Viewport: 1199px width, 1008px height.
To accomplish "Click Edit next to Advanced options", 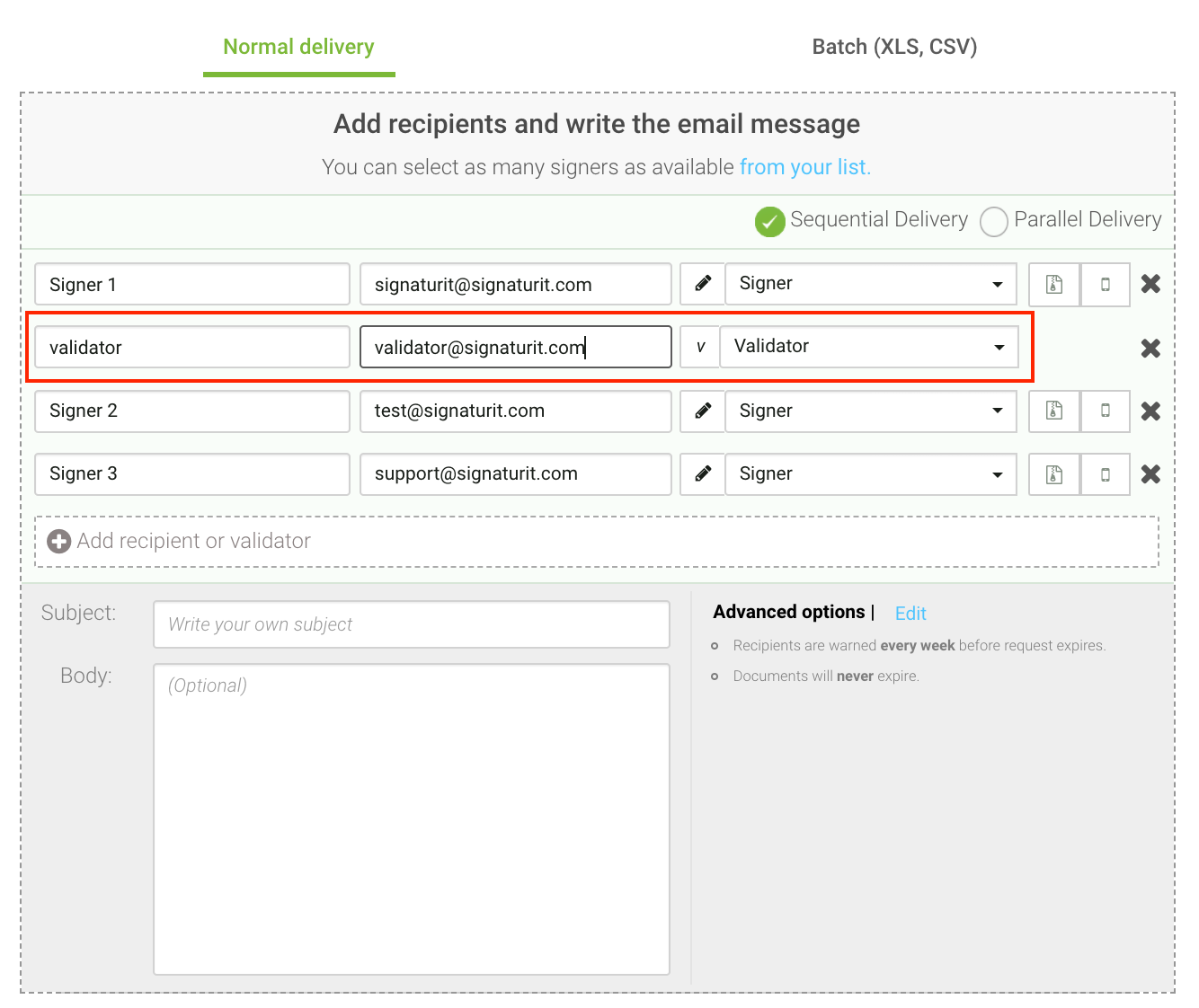I will (x=910, y=614).
